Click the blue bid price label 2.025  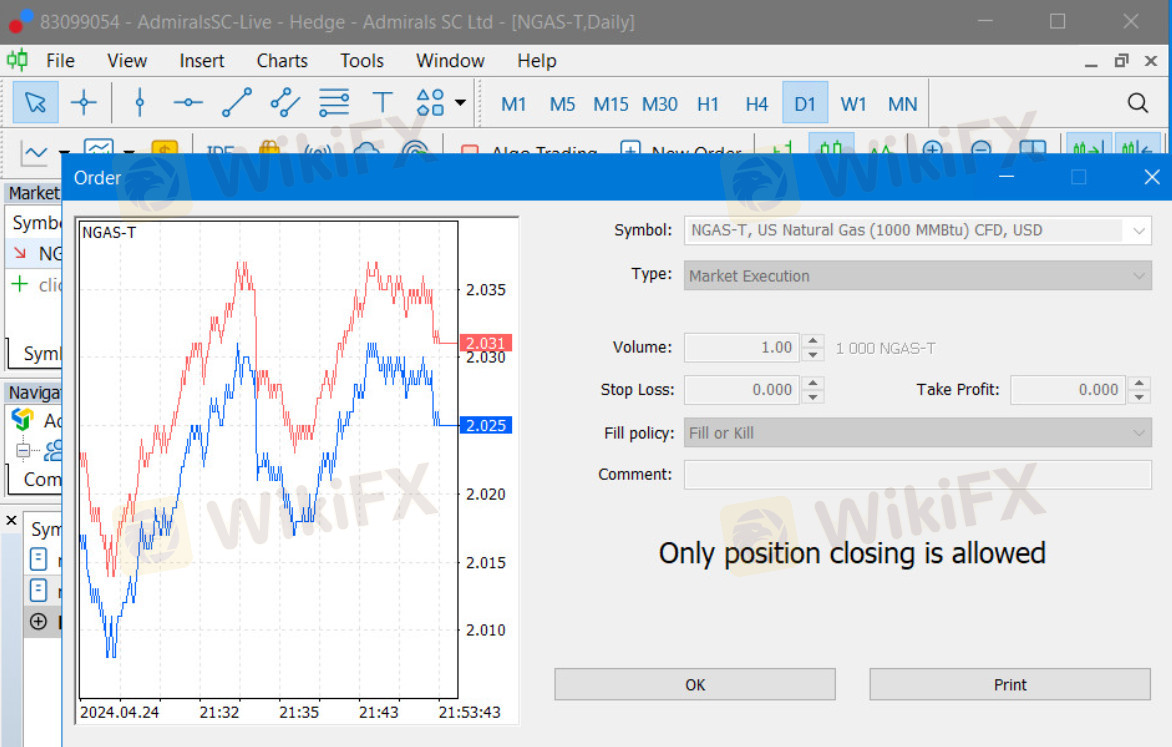pyautogui.click(x=486, y=425)
